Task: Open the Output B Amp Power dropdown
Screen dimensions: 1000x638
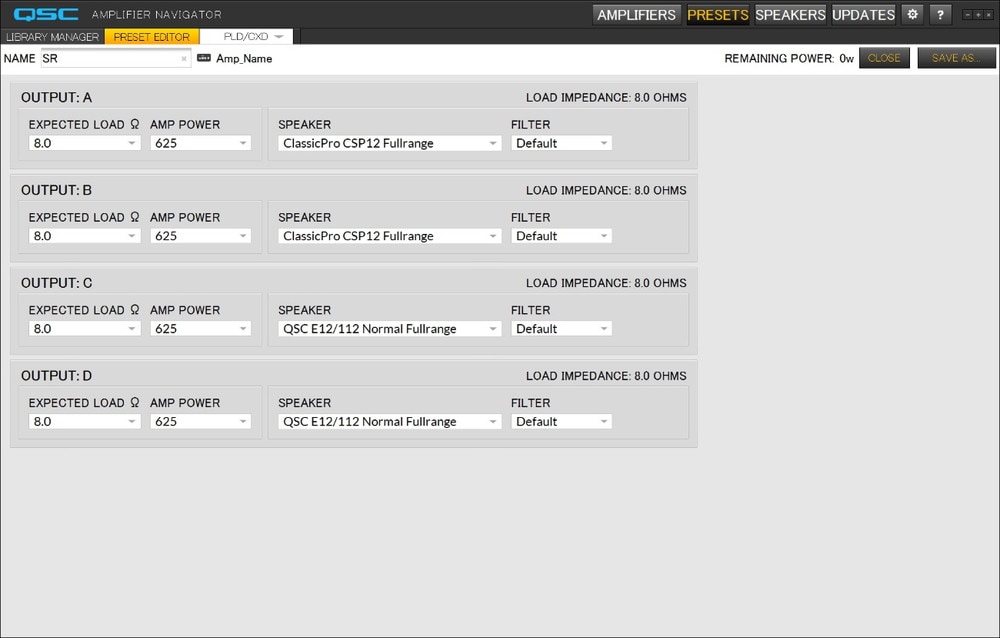Action: coord(200,236)
